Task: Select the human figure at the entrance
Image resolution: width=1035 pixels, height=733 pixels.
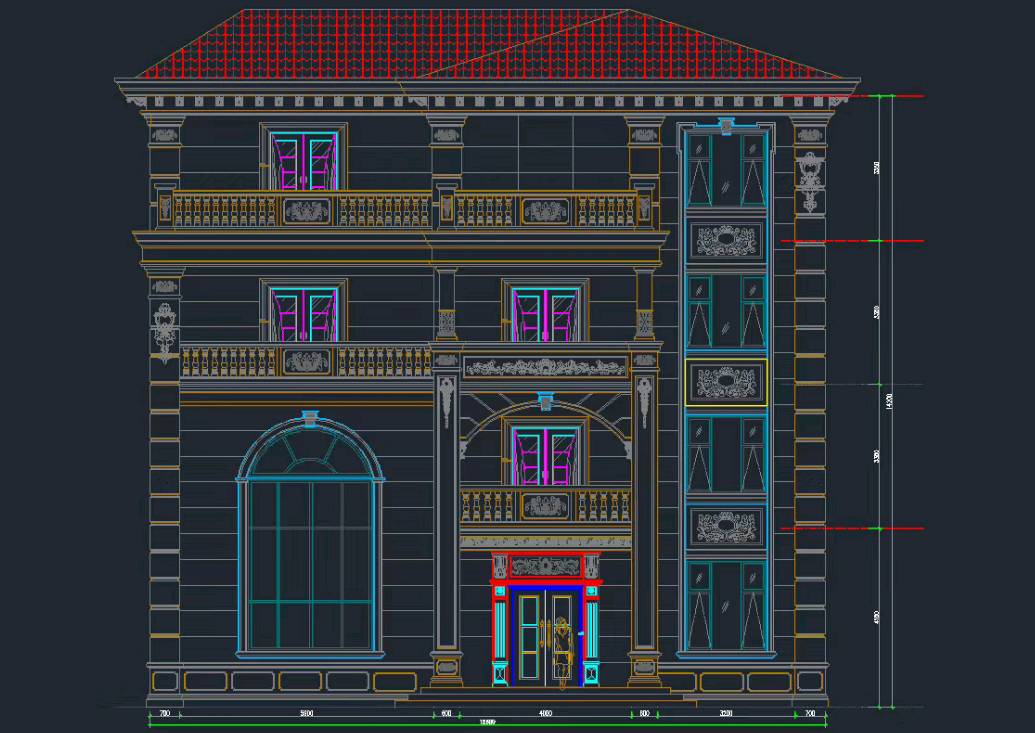Action: (x=562, y=652)
